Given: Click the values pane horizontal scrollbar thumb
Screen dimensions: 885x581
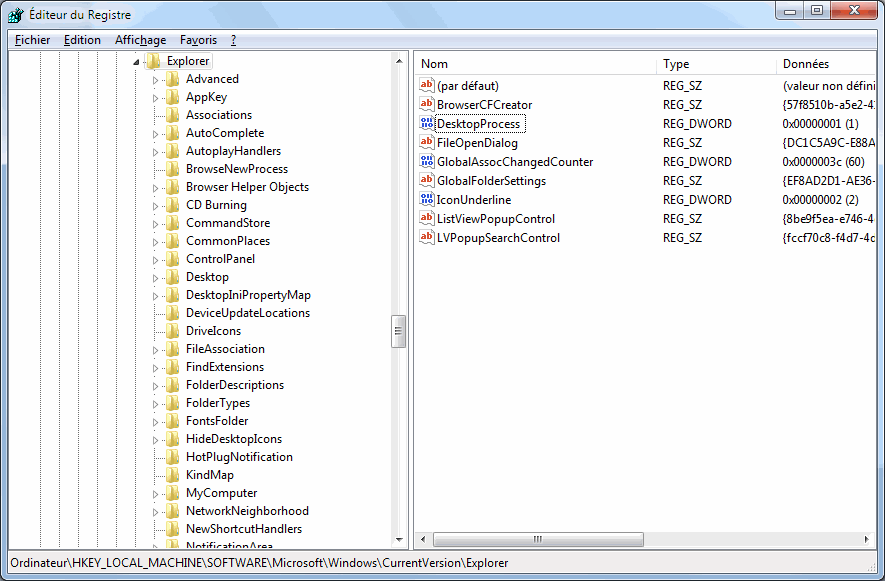Looking at the screenshot, I should tap(538, 540).
